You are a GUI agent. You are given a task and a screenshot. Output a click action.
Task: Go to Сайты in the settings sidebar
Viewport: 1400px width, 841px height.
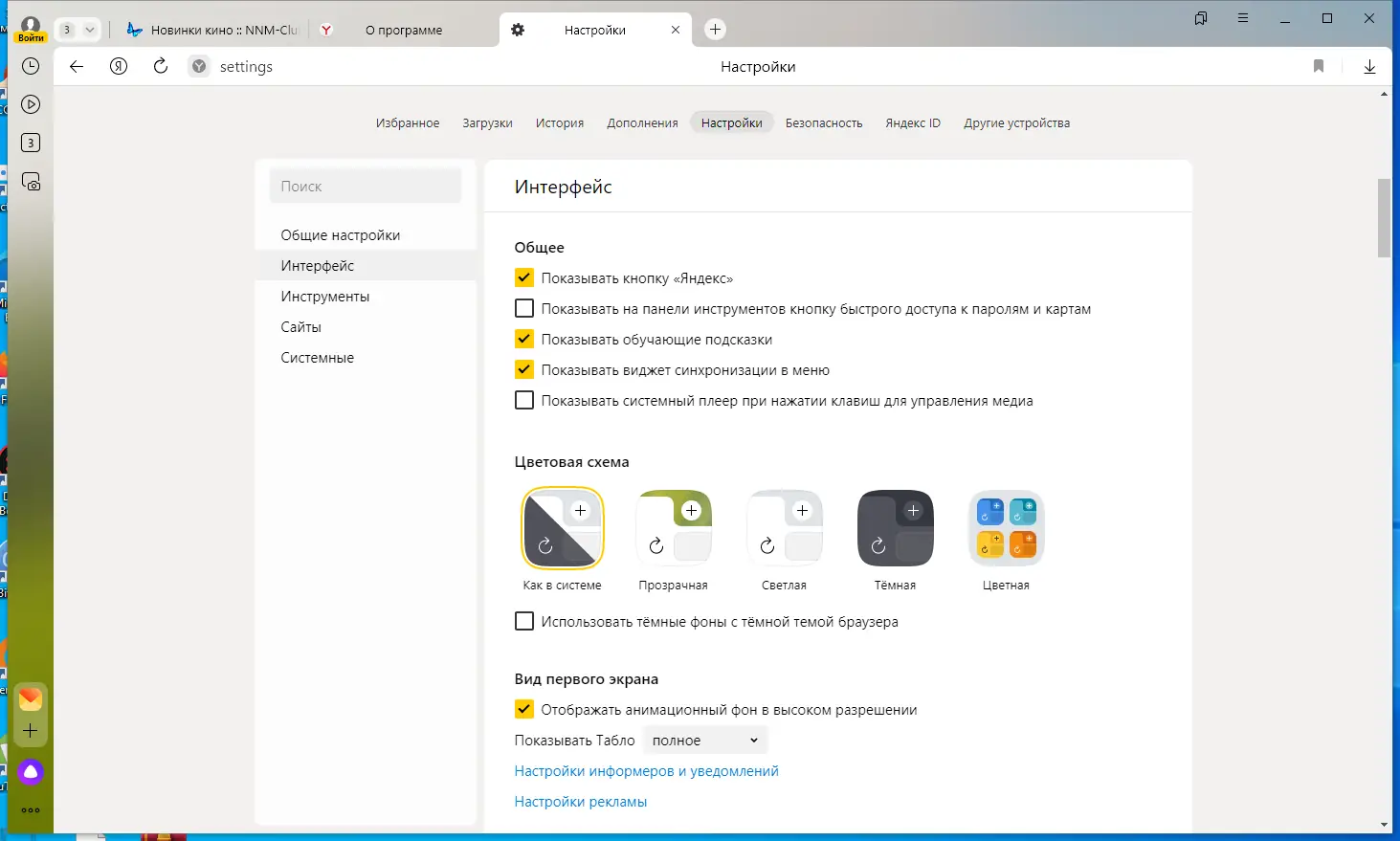click(366, 327)
